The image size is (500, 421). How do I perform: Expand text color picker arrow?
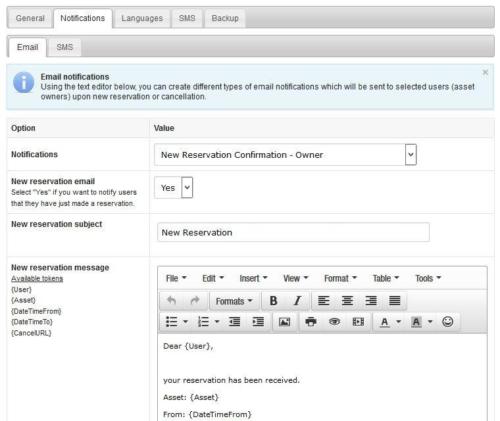tap(398, 322)
